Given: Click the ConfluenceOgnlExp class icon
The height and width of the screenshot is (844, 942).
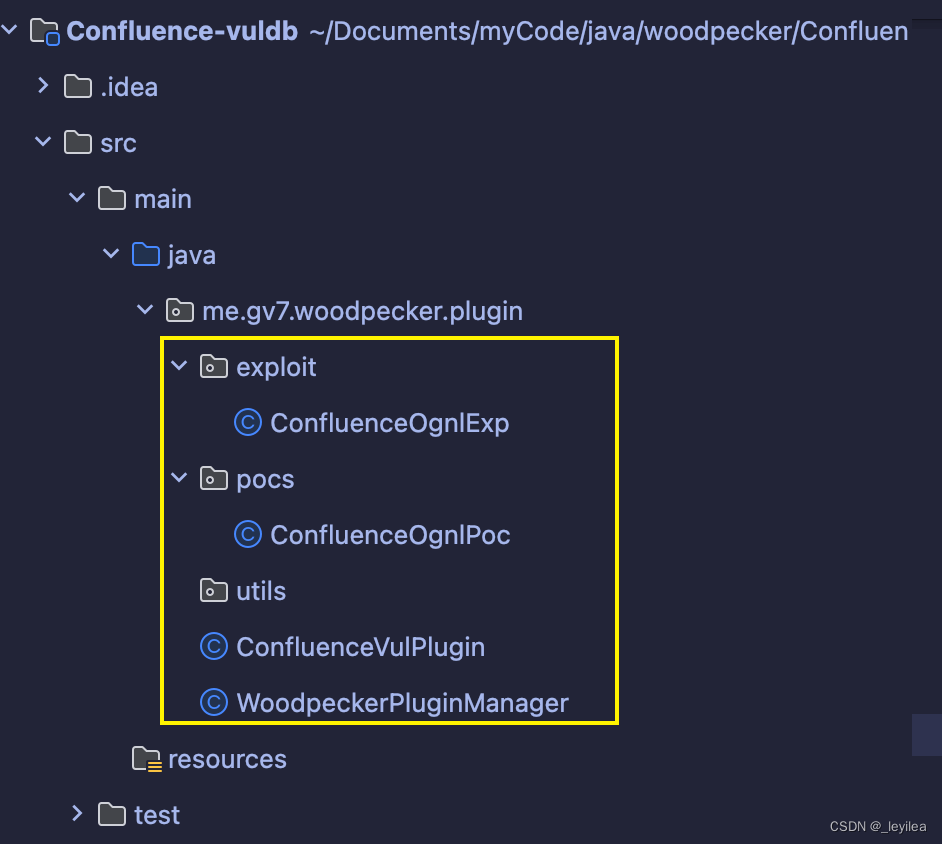Looking at the screenshot, I should pos(247,422).
